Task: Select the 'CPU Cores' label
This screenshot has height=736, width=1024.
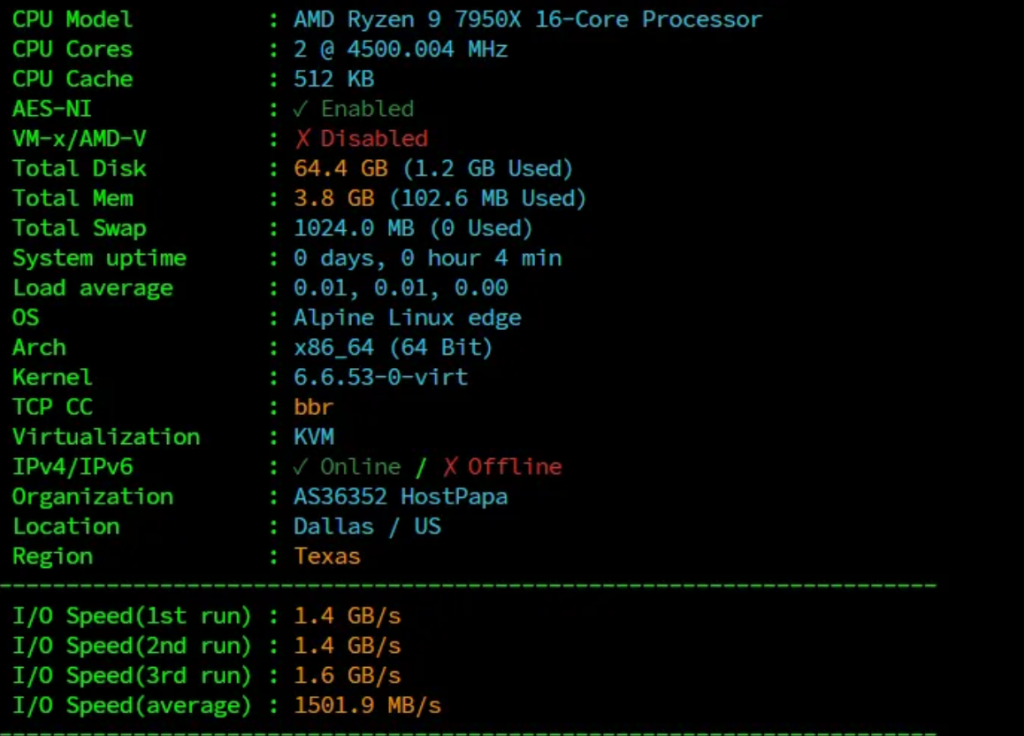Action: tap(72, 50)
